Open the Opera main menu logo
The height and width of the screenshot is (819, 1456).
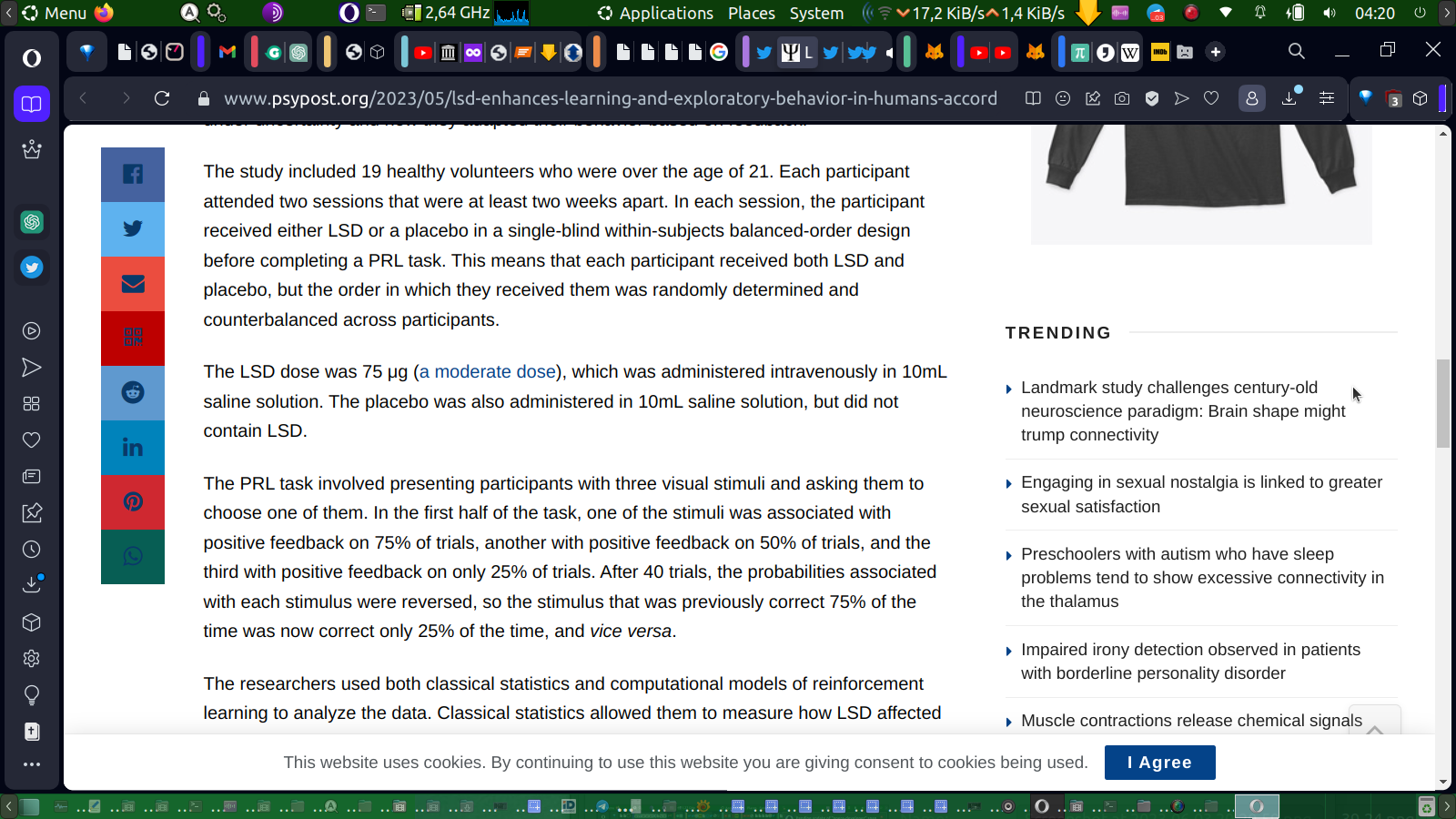point(32,58)
